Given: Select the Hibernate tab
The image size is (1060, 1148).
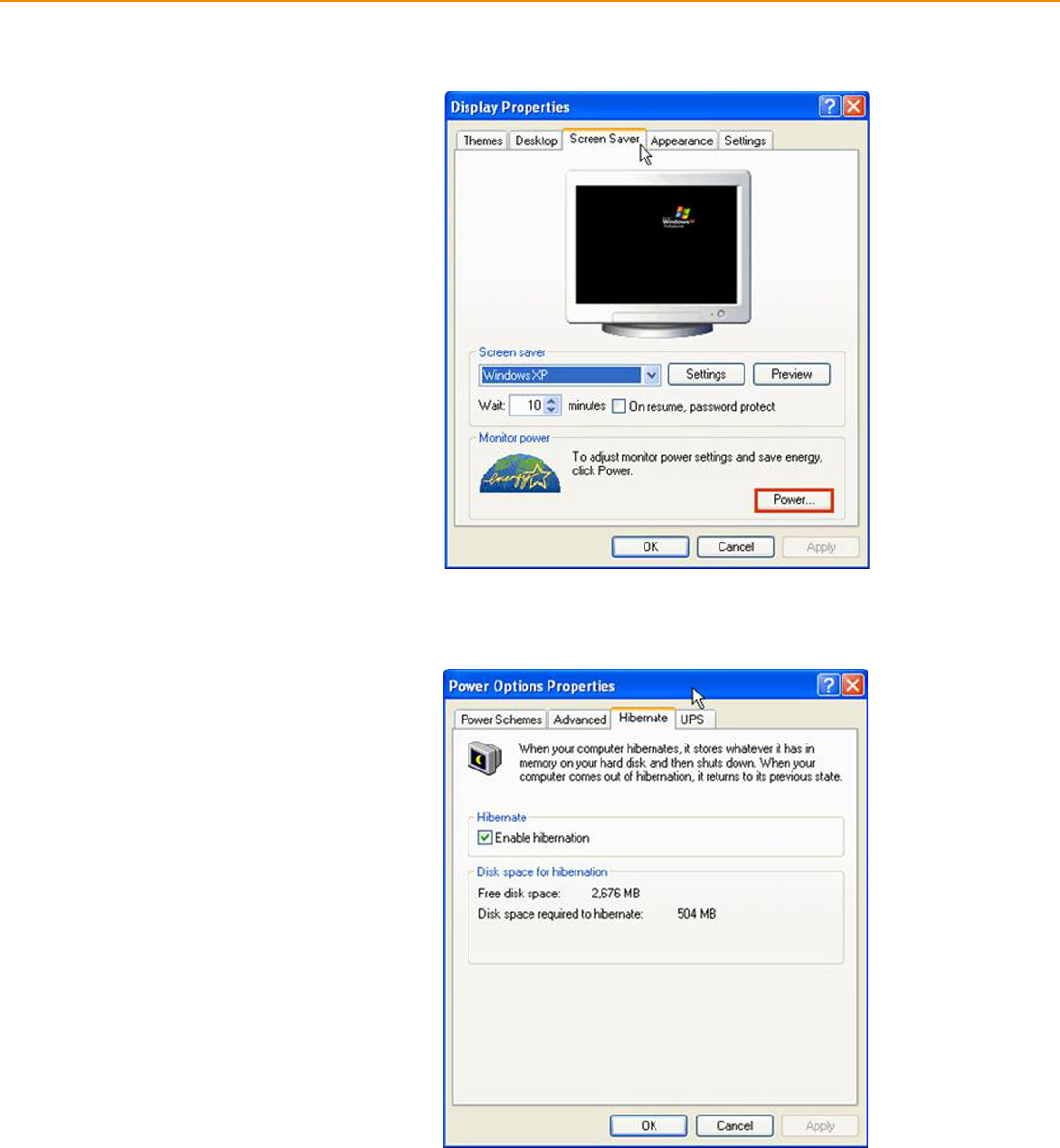Looking at the screenshot, I should tap(643, 718).
